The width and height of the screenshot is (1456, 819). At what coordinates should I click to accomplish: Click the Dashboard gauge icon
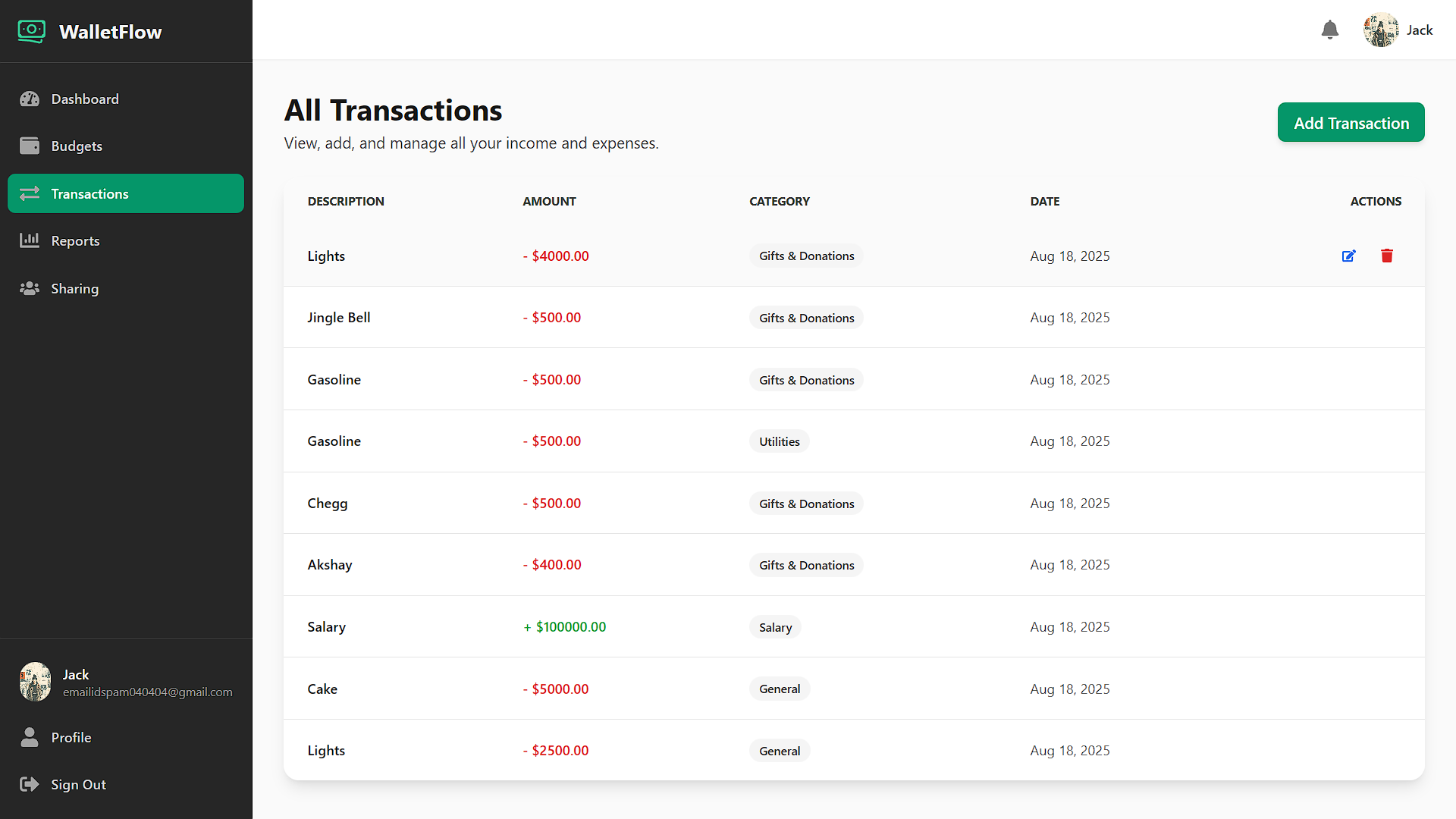tap(30, 99)
